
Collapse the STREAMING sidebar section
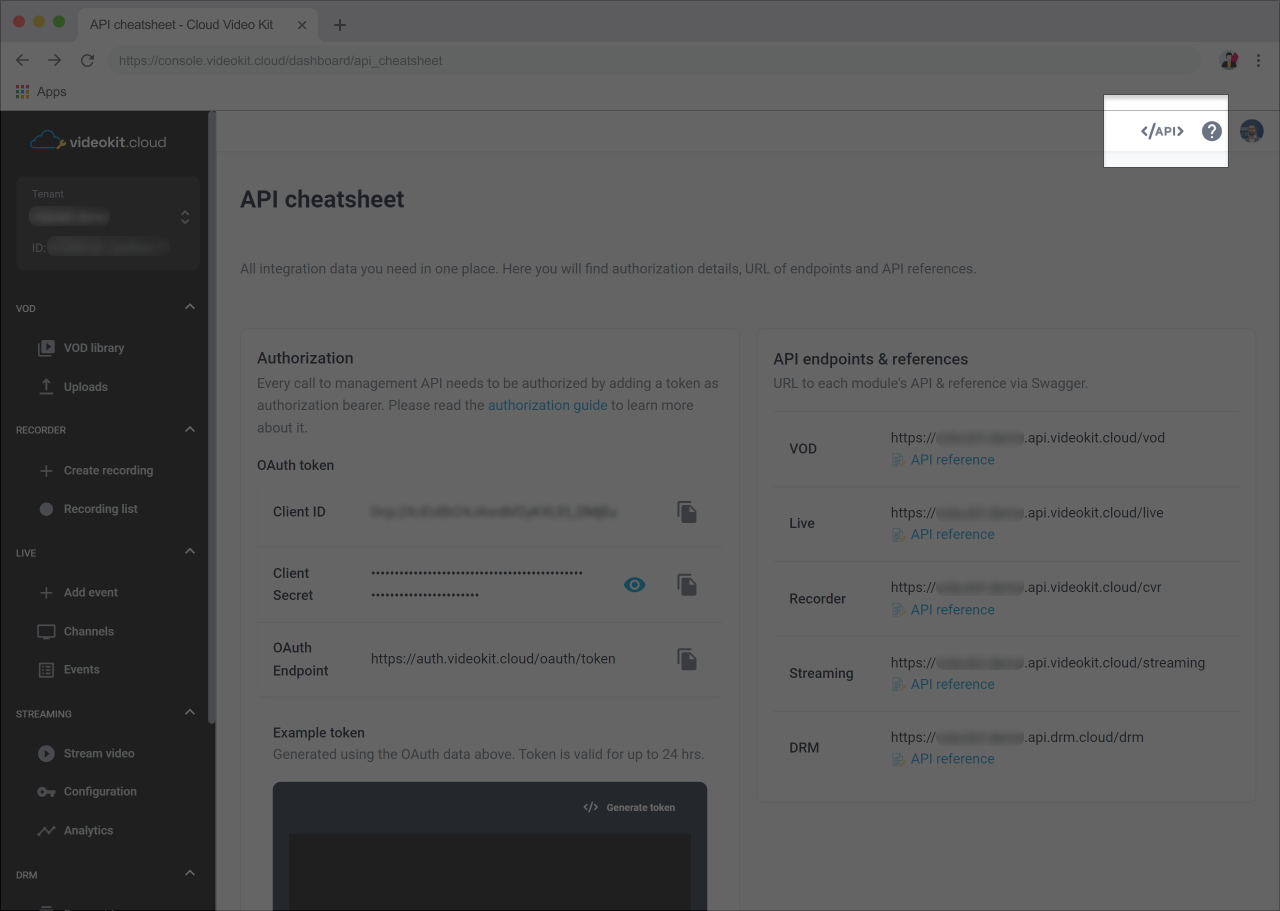point(190,713)
